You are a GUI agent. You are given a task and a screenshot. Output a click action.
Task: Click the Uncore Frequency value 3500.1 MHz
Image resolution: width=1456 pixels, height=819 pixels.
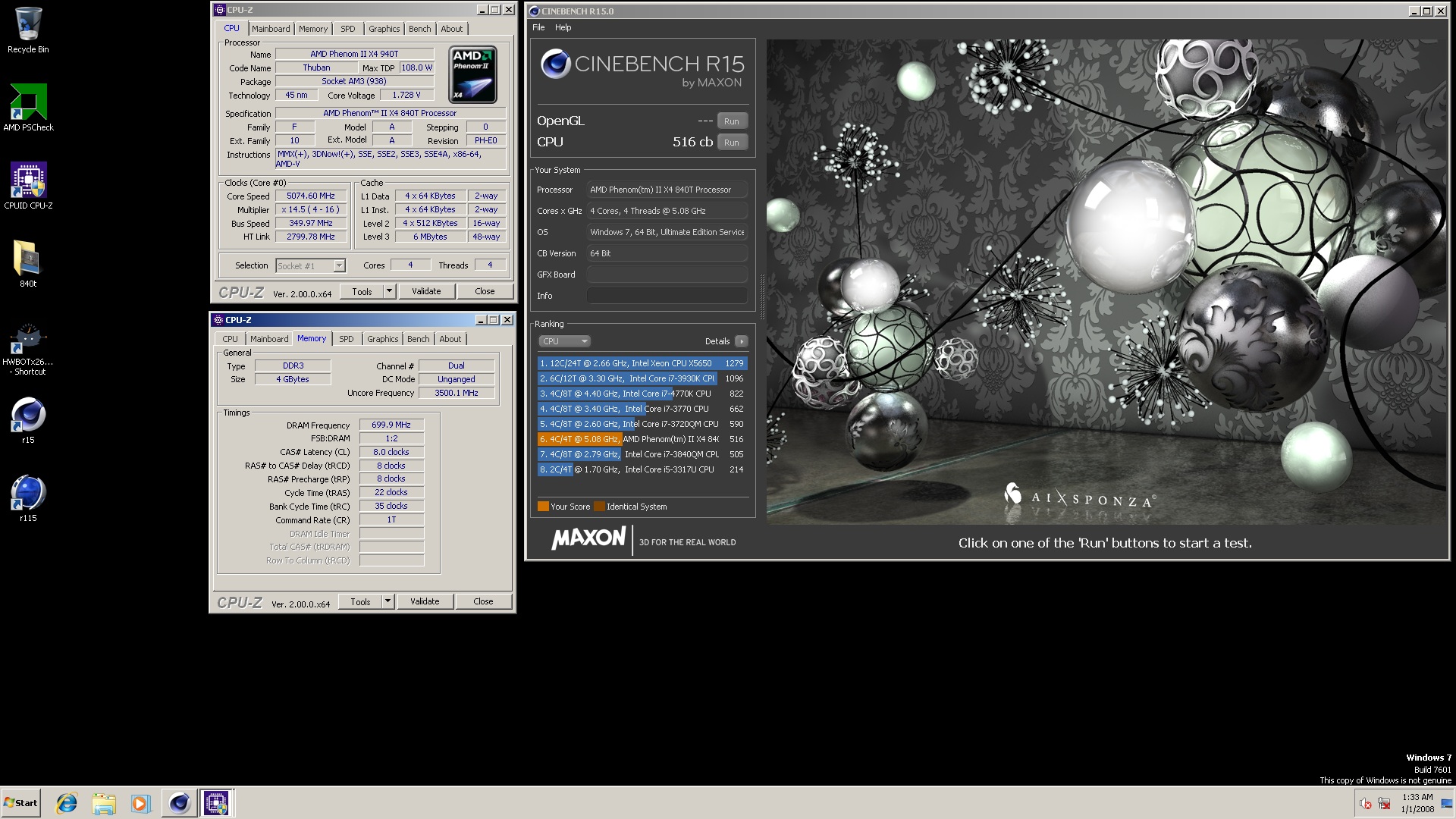click(457, 393)
